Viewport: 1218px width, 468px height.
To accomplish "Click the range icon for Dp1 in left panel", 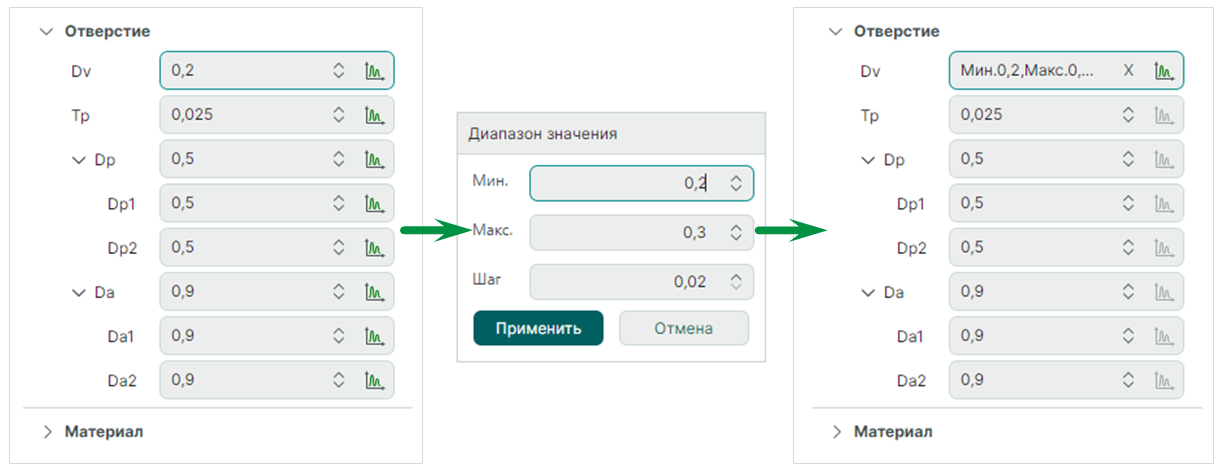I will click(375, 204).
